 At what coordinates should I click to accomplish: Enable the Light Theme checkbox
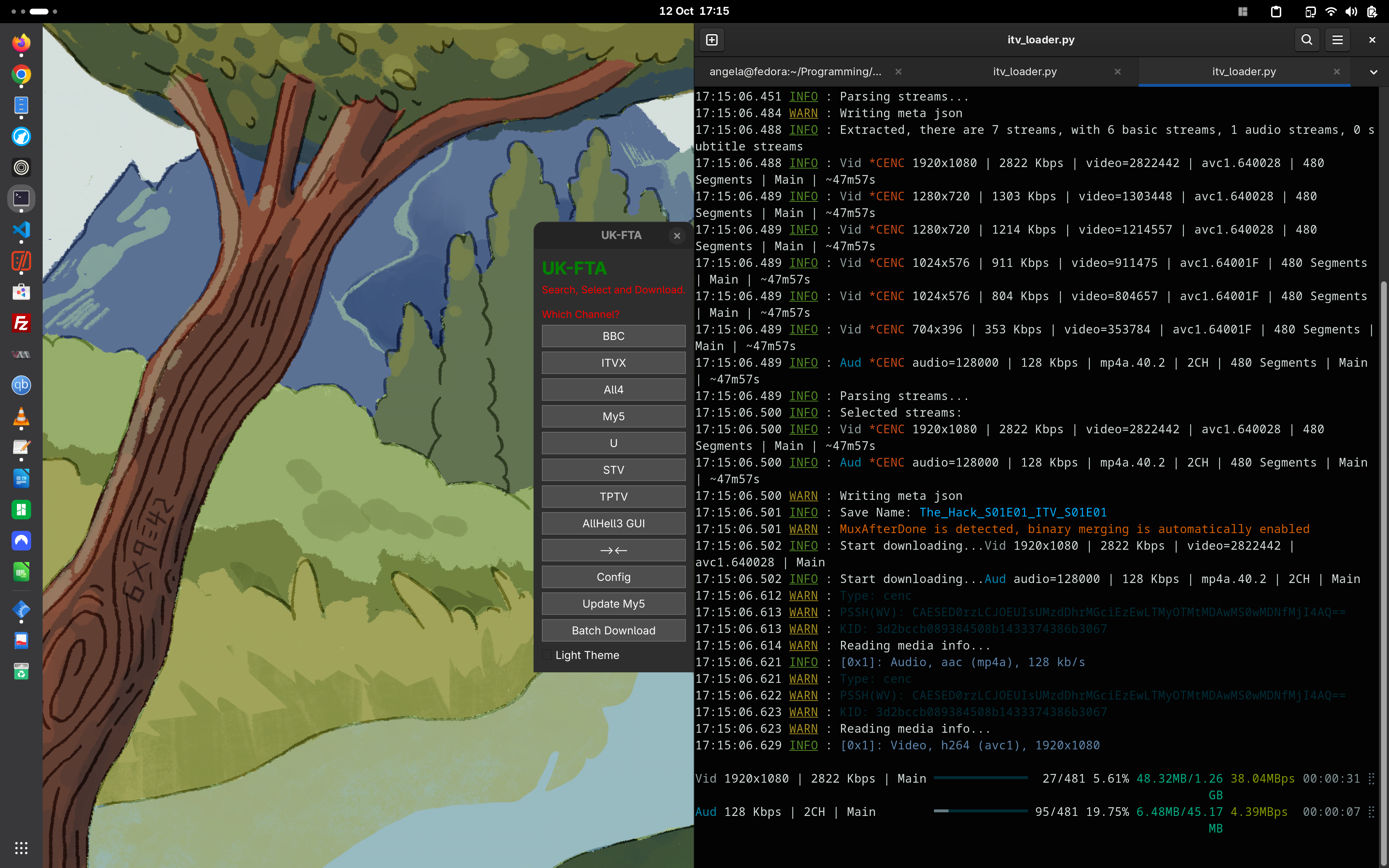(547, 655)
